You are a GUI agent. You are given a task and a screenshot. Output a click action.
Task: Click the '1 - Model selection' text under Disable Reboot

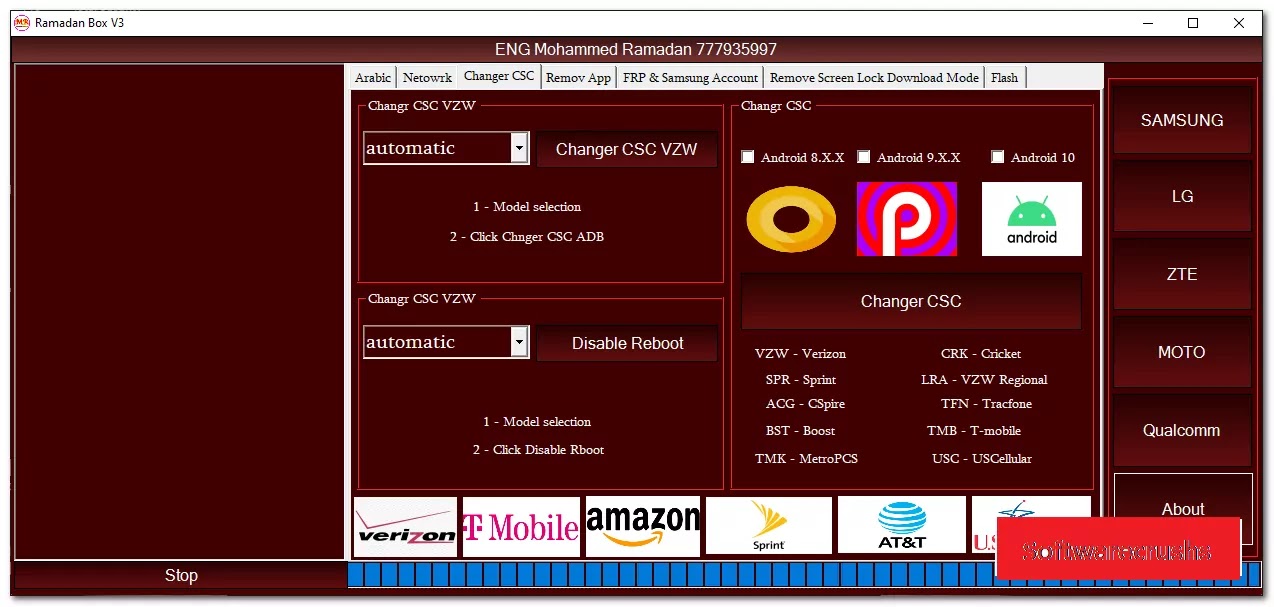click(537, 421)
